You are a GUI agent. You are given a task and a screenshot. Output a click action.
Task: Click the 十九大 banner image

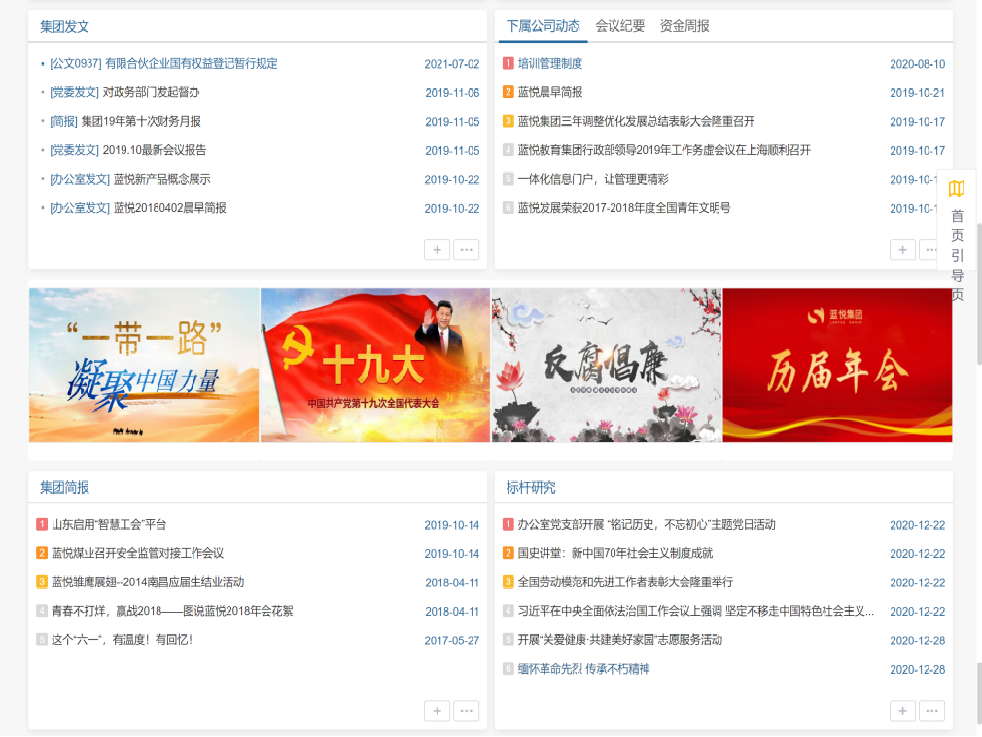click(375, 365)
